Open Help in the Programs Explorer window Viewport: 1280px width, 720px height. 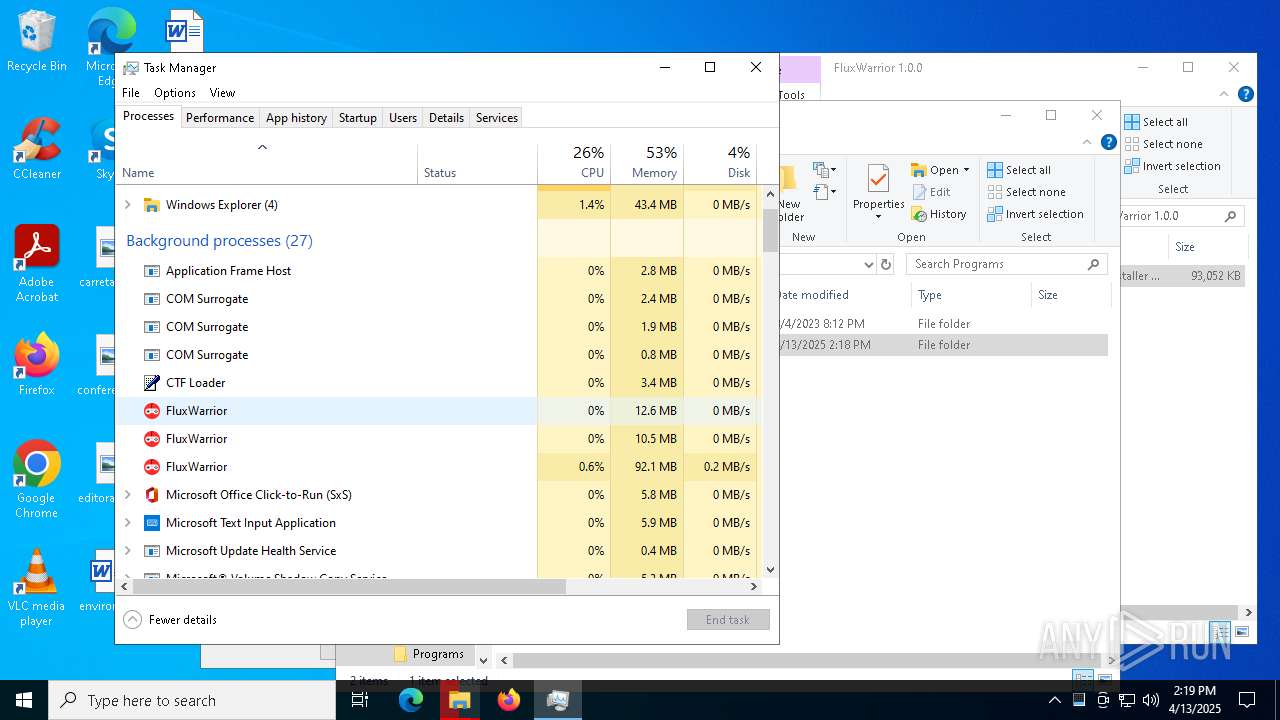[1109, 142]
